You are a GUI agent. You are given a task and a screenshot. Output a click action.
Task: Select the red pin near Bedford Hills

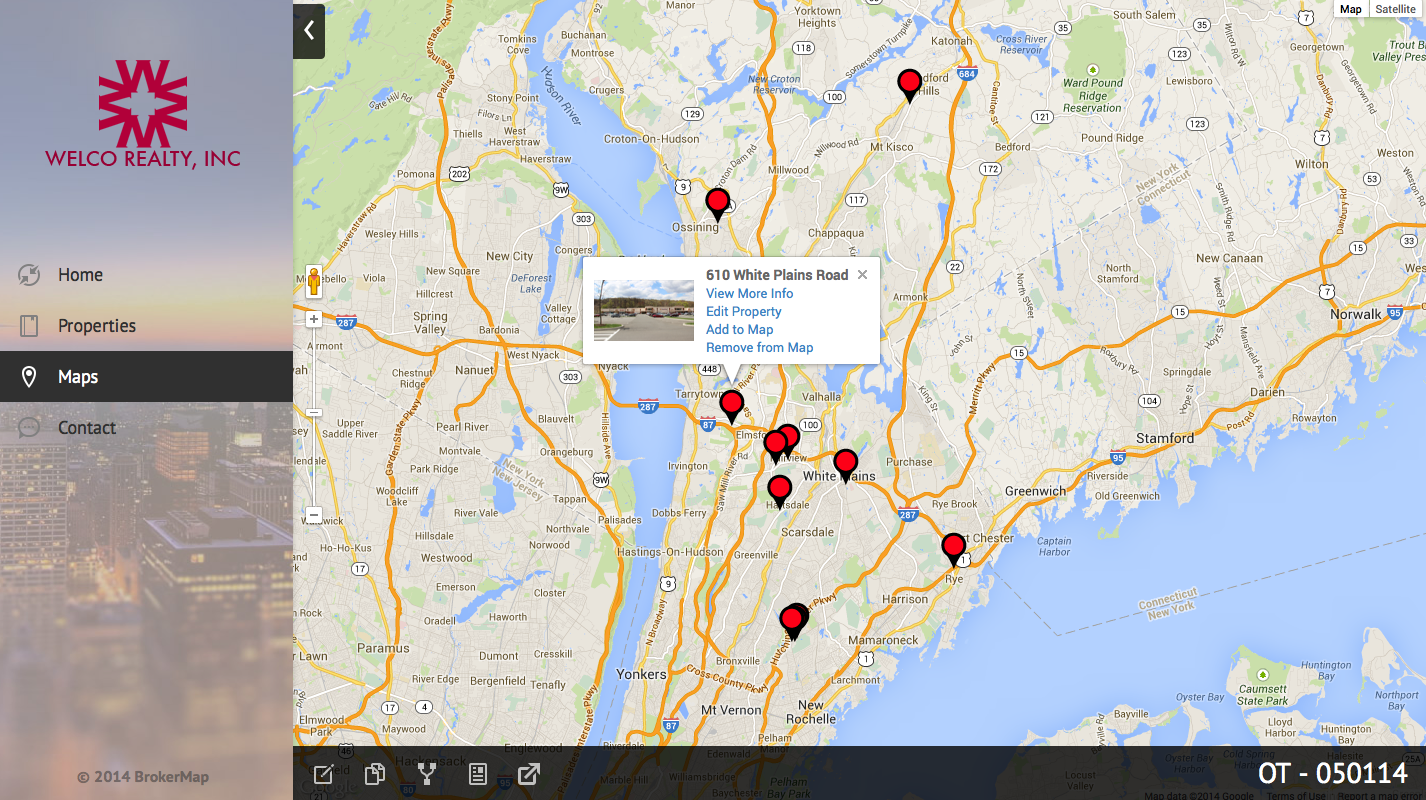coord(909,85)
